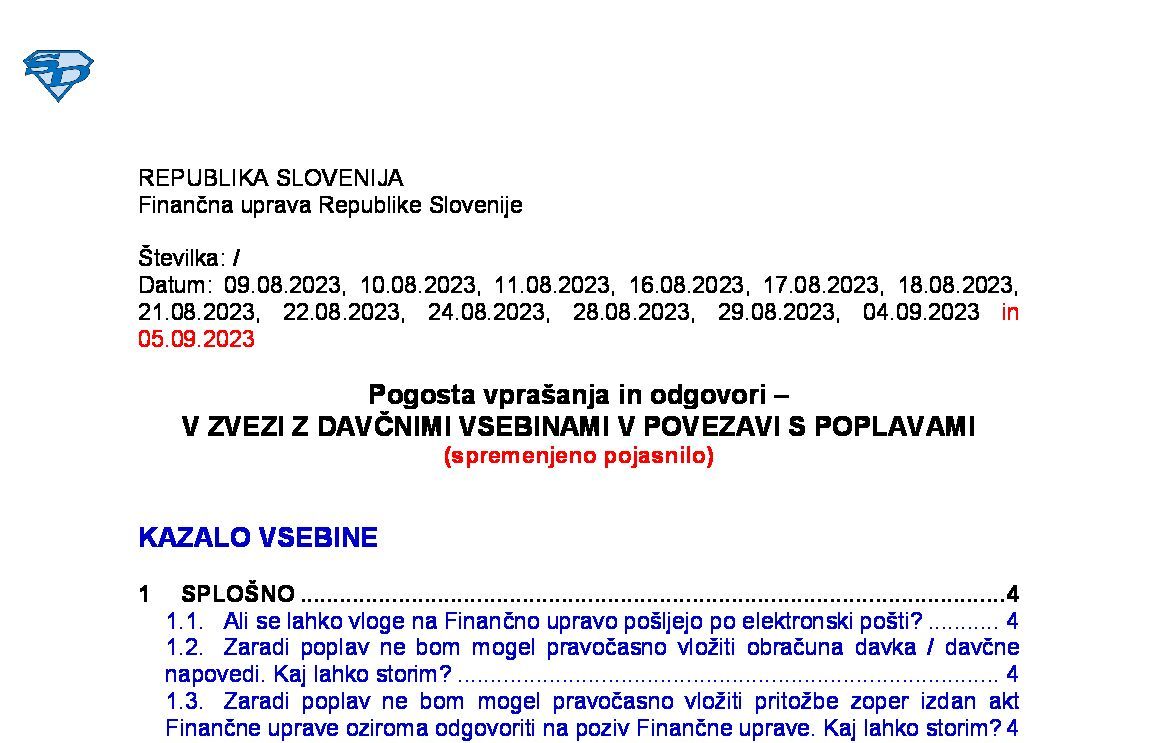This screenshot has width=1157, height=743.
Task: Click the red text (spremenjeno pojasnilo)
Action: [x=578, y=456]
